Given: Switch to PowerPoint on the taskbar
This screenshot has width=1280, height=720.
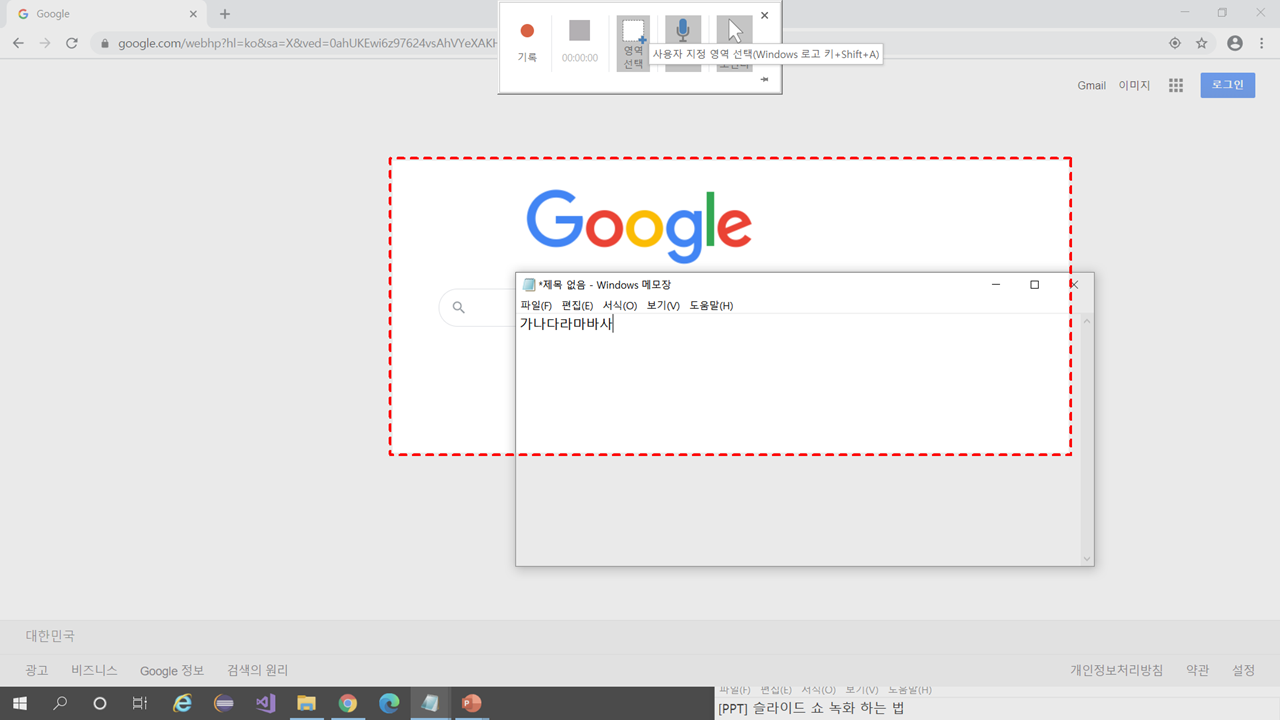Looking at the screenshot, I should pos(471,703).
